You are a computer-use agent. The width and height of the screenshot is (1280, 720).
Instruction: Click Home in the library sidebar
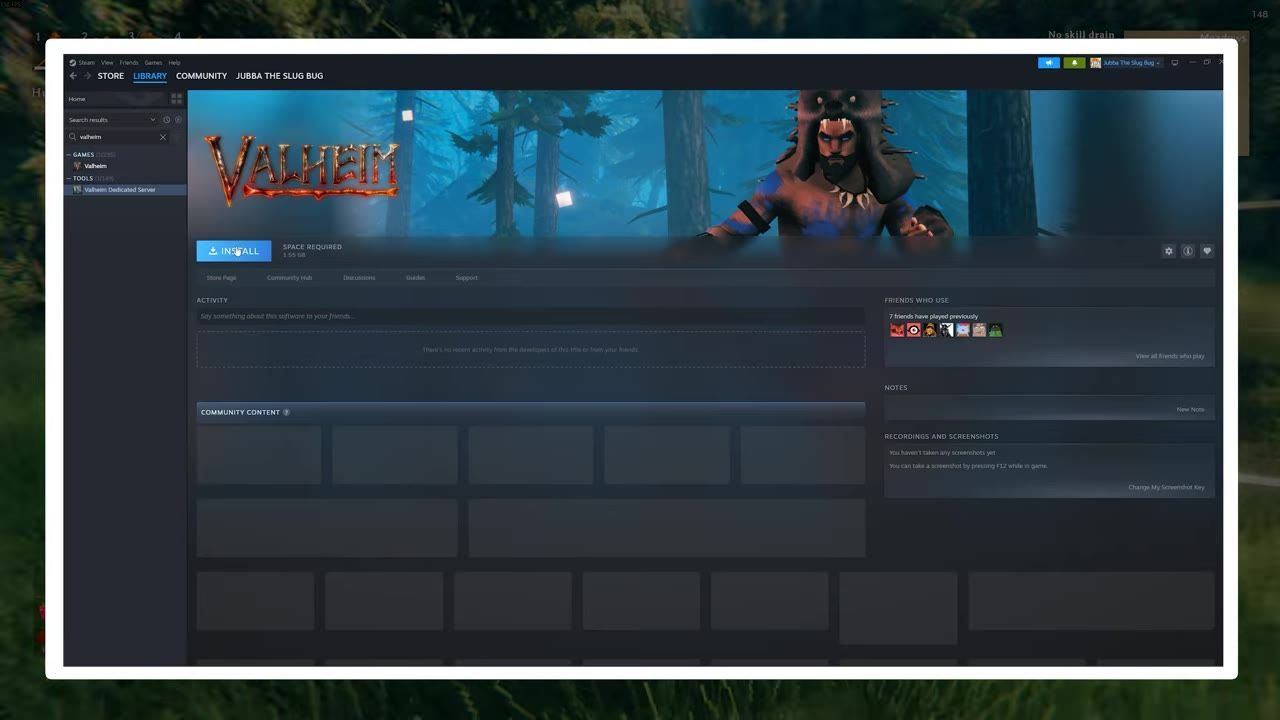(77, 99)
